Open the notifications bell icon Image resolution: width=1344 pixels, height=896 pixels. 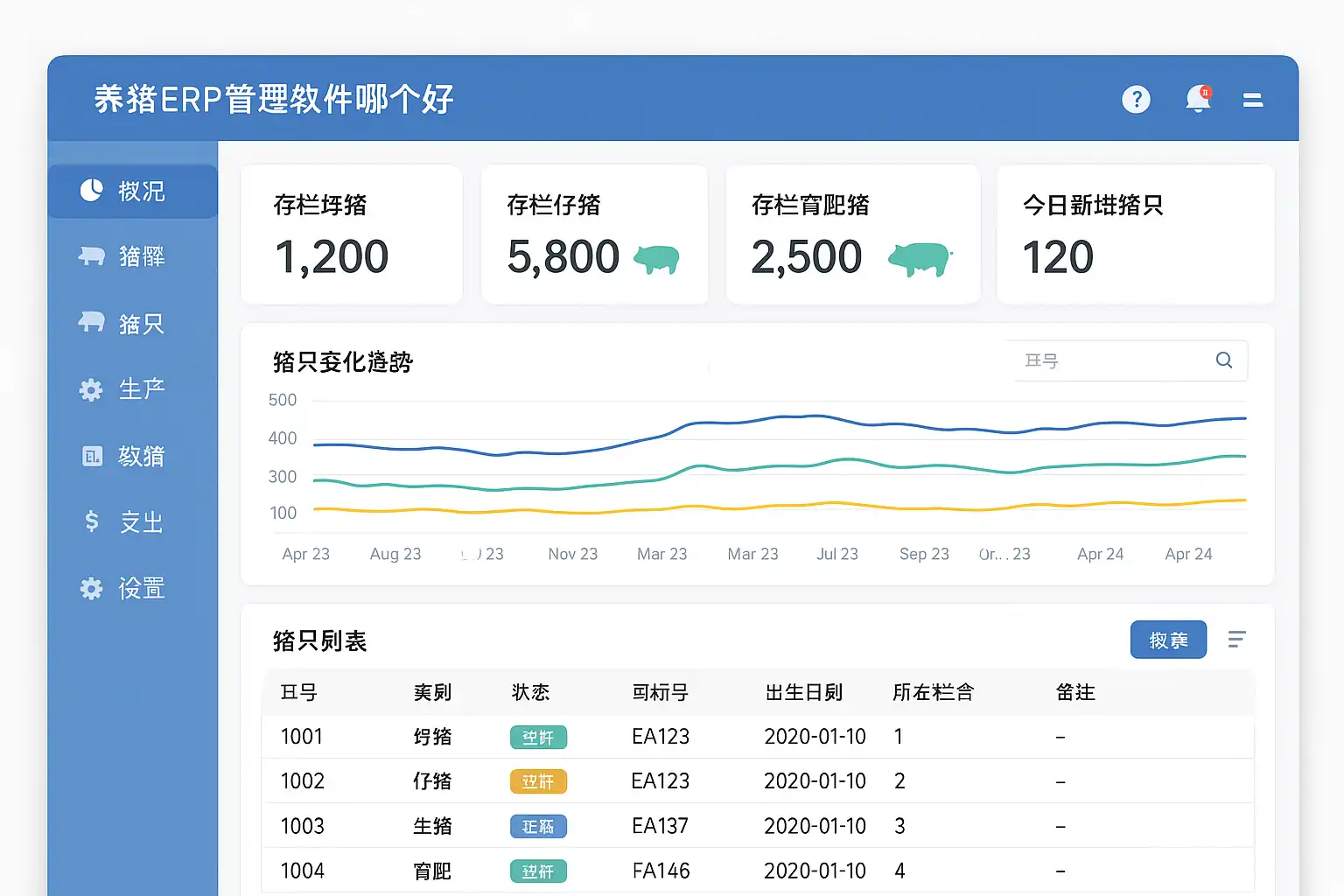(1198, 99)
